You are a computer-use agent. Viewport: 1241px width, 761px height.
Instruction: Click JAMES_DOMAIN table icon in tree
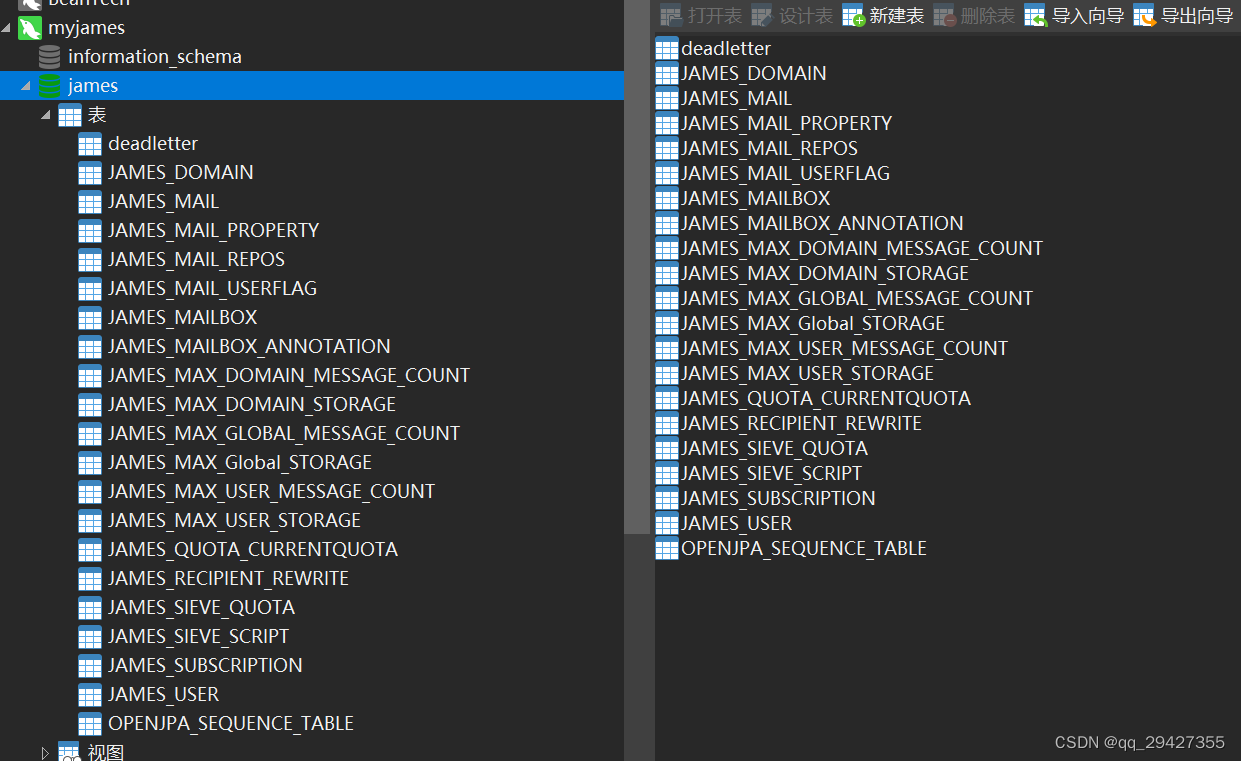point(90,173)
